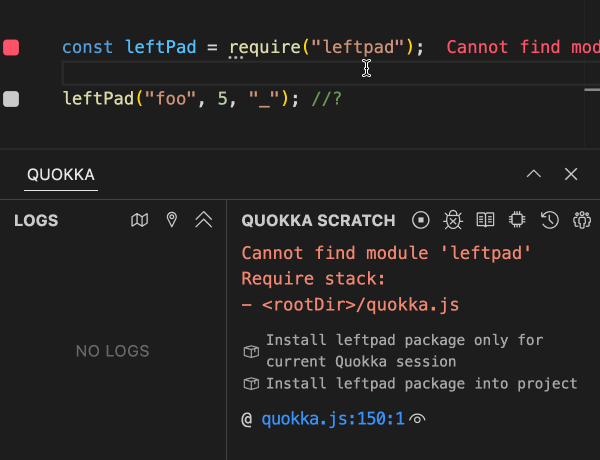Open the documentation book icon

(485, 220)
